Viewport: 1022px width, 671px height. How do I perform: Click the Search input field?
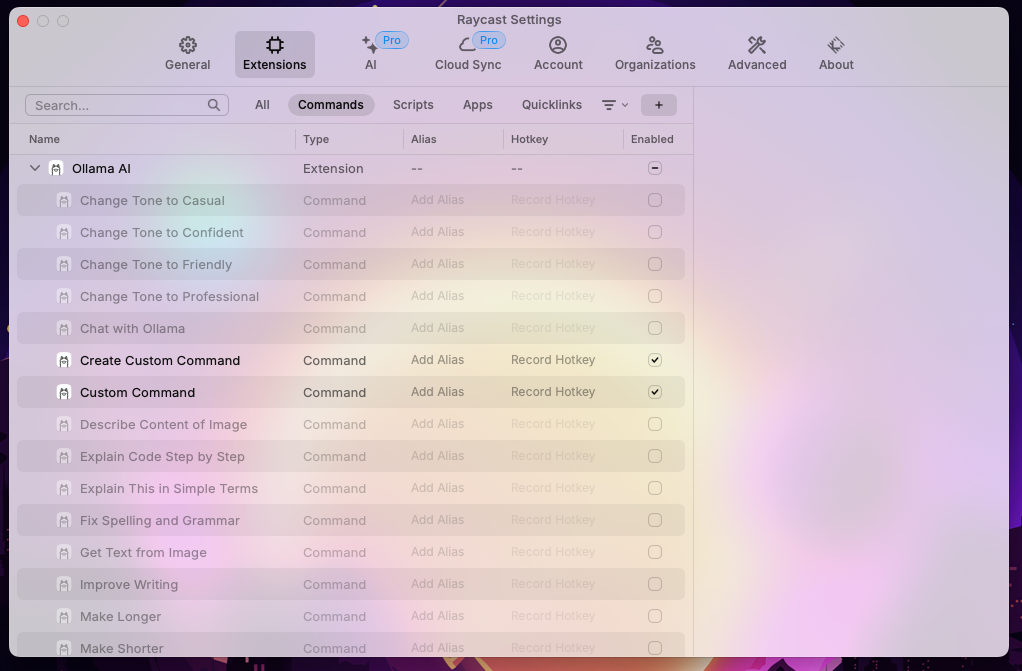coord(118,105)
